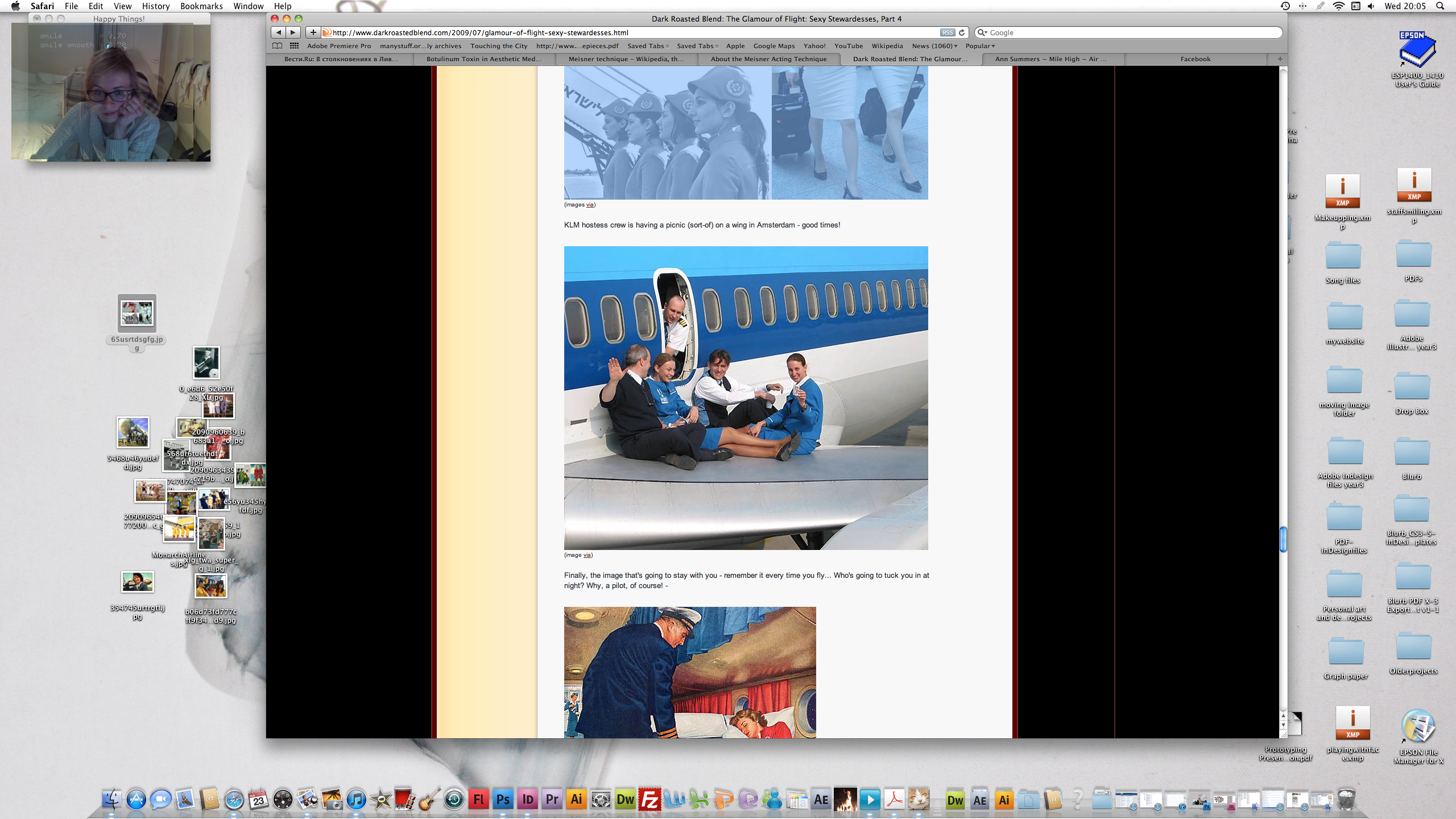
Task: Click the Add Bookmark plus button
Action: pos(313,32)
